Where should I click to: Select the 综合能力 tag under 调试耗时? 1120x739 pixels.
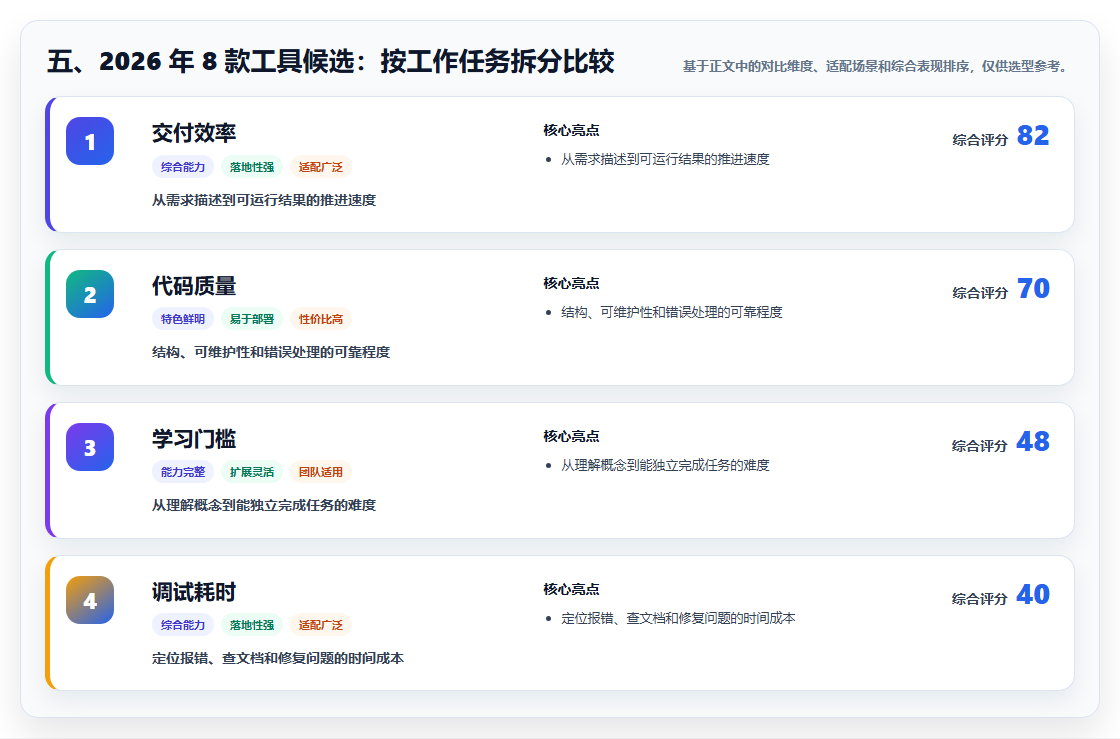(x=183, y=625)
